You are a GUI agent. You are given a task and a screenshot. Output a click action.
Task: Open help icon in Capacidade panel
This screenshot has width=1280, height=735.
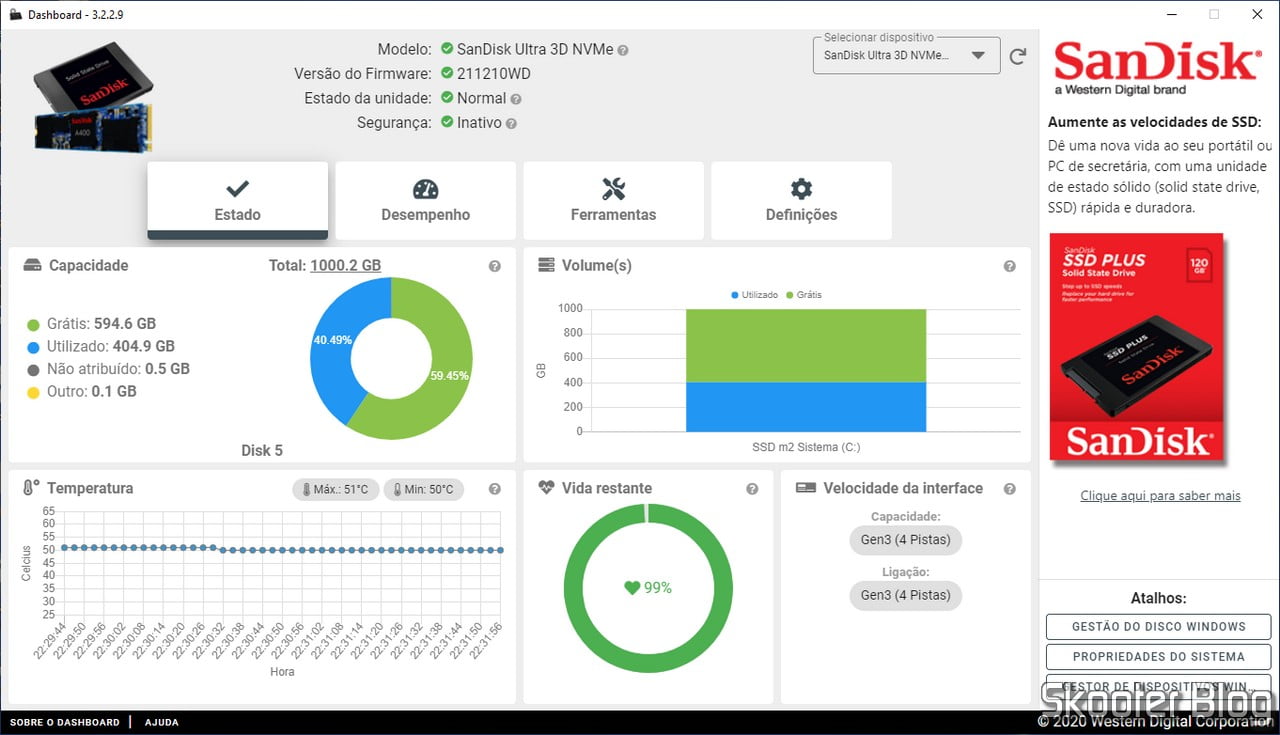[495, 267]
